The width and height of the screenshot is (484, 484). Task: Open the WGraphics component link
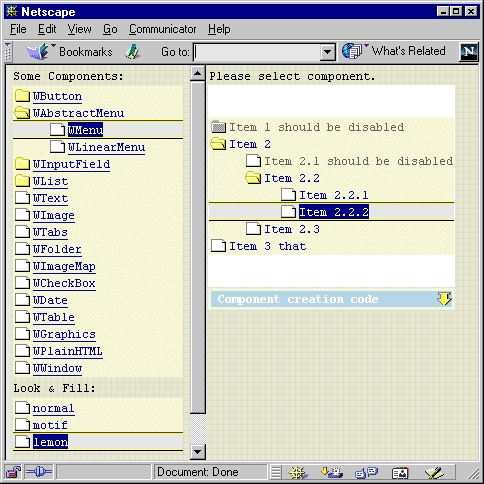(x=64, y=334)
